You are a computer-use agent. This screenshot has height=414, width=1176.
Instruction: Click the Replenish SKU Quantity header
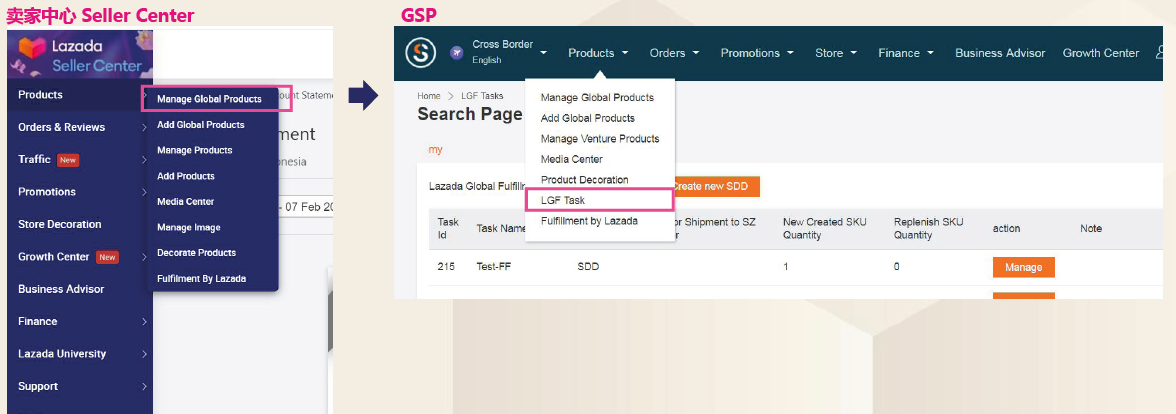pos(928,229)
